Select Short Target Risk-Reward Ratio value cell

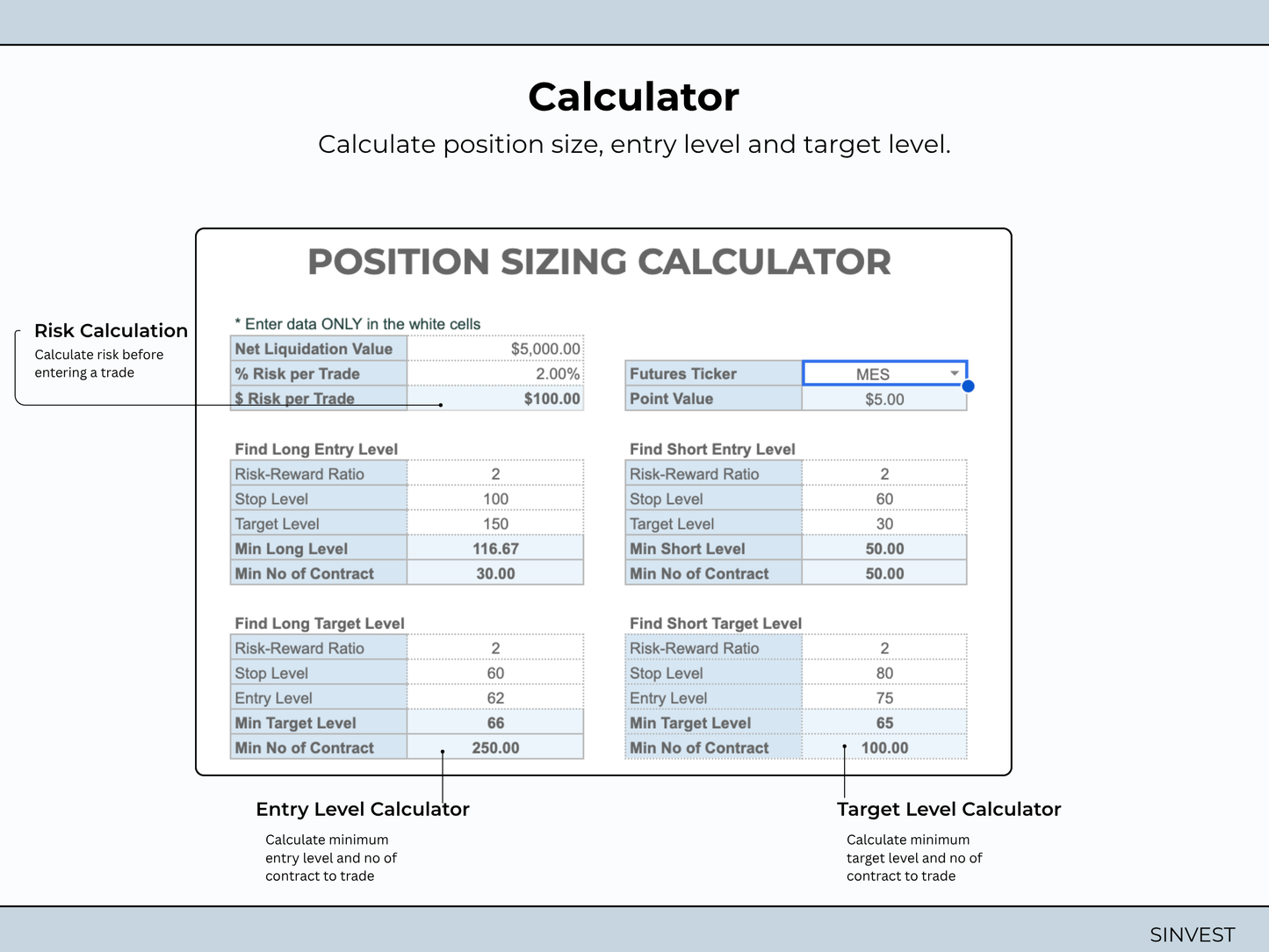(x=884, y=647)
